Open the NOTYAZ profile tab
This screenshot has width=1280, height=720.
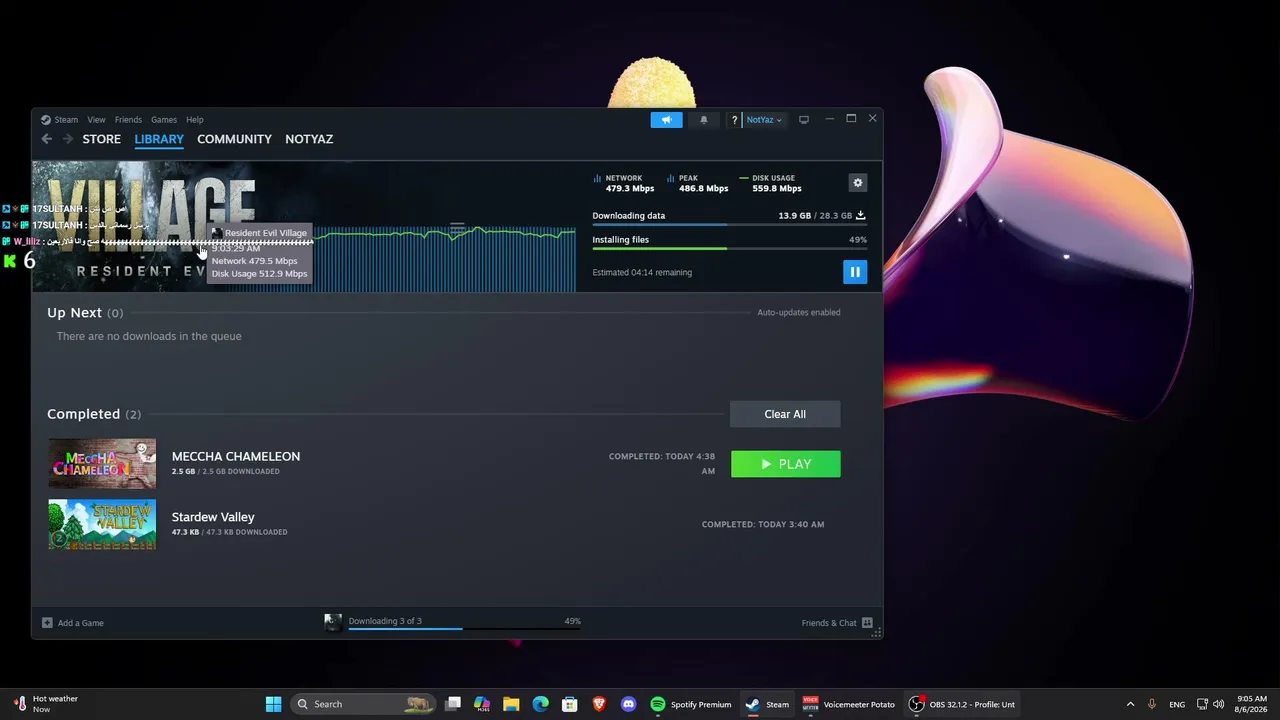309,139
